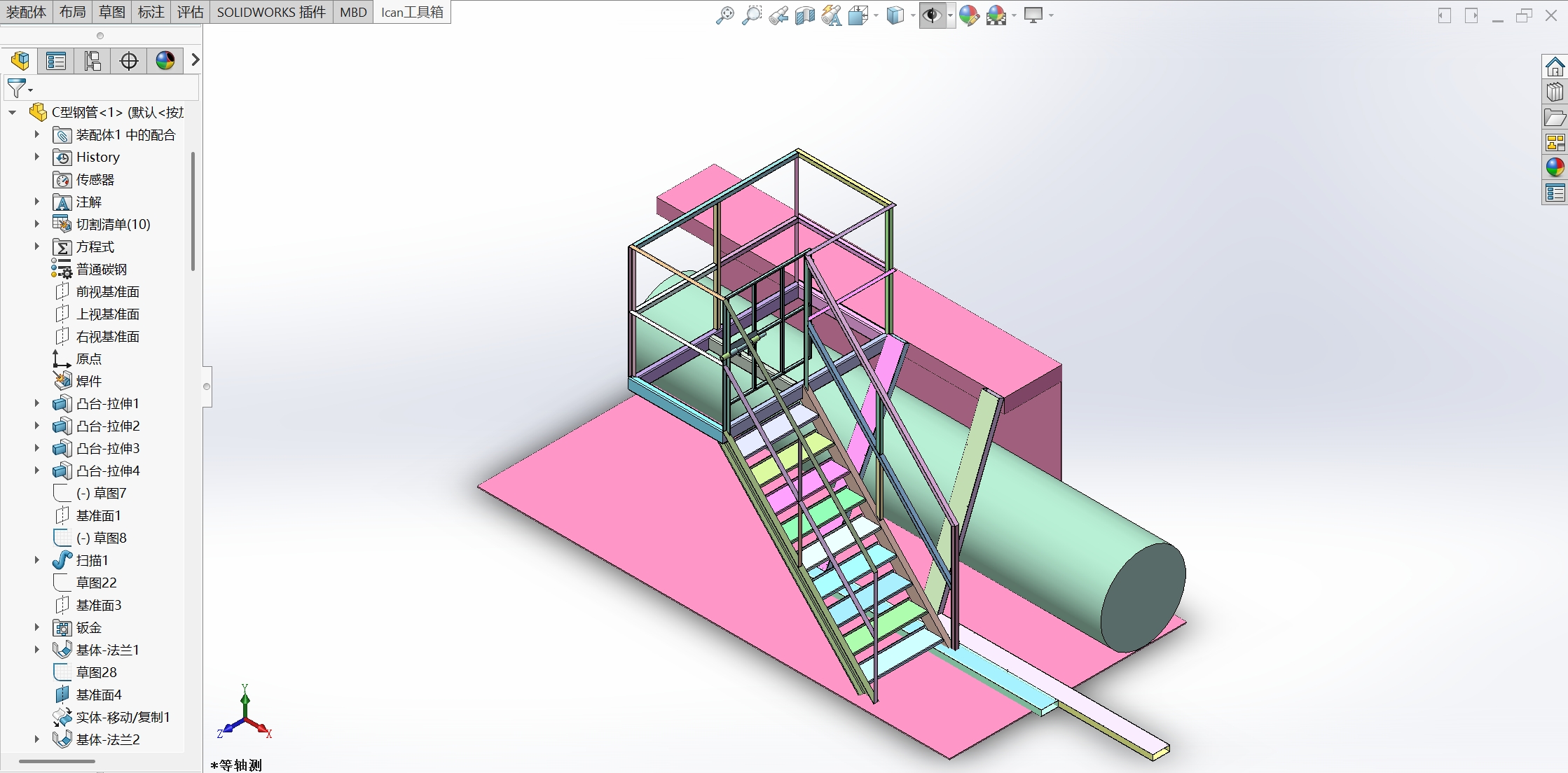The width and height of the screenshot is (1568, 773).
Task: Open the DimXpertManager crosshair tab
Action: click(x=129, y=61)
